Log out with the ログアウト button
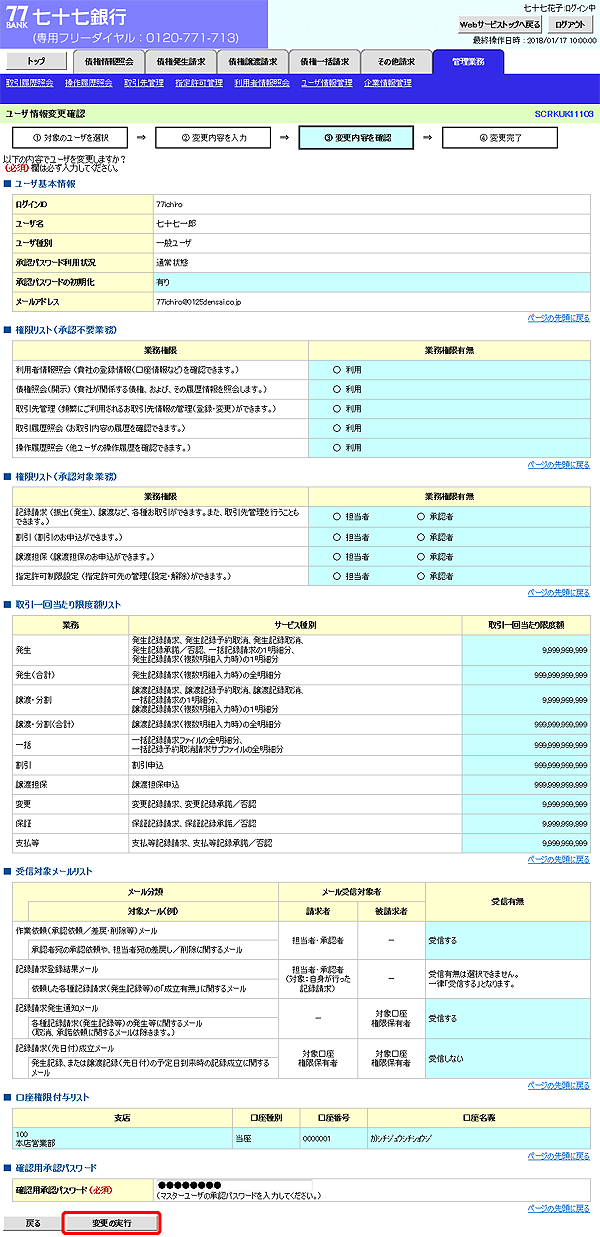The image size is (600, 1237). [571, 24]
